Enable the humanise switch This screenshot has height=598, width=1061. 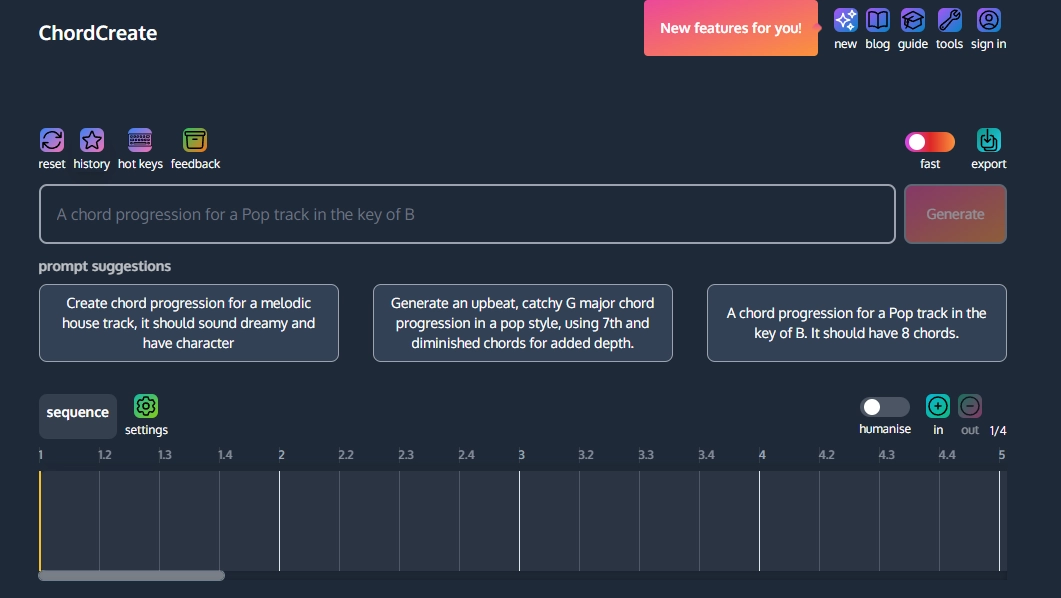(x=884, y=406)
